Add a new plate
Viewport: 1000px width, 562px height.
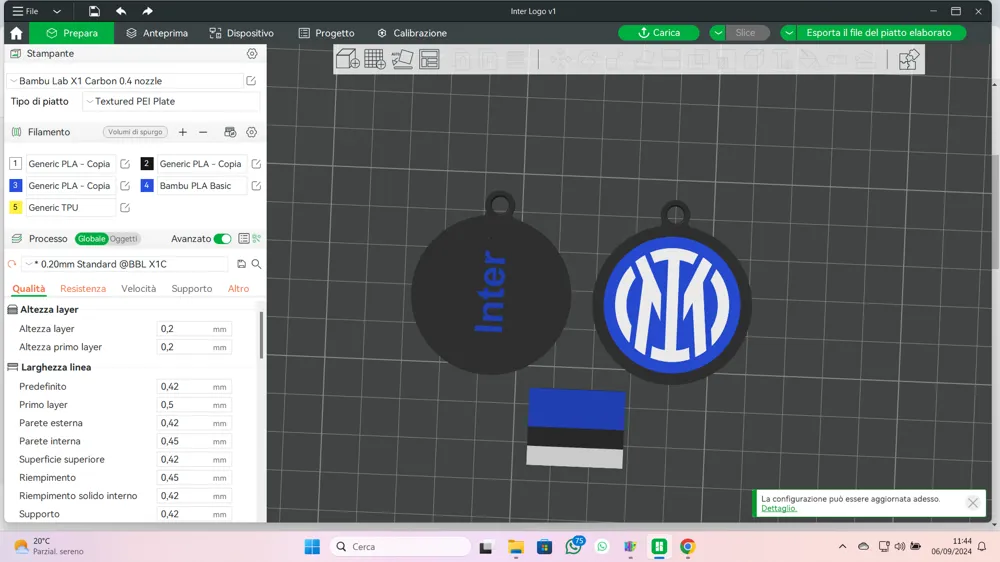click(x=375, y=59)
